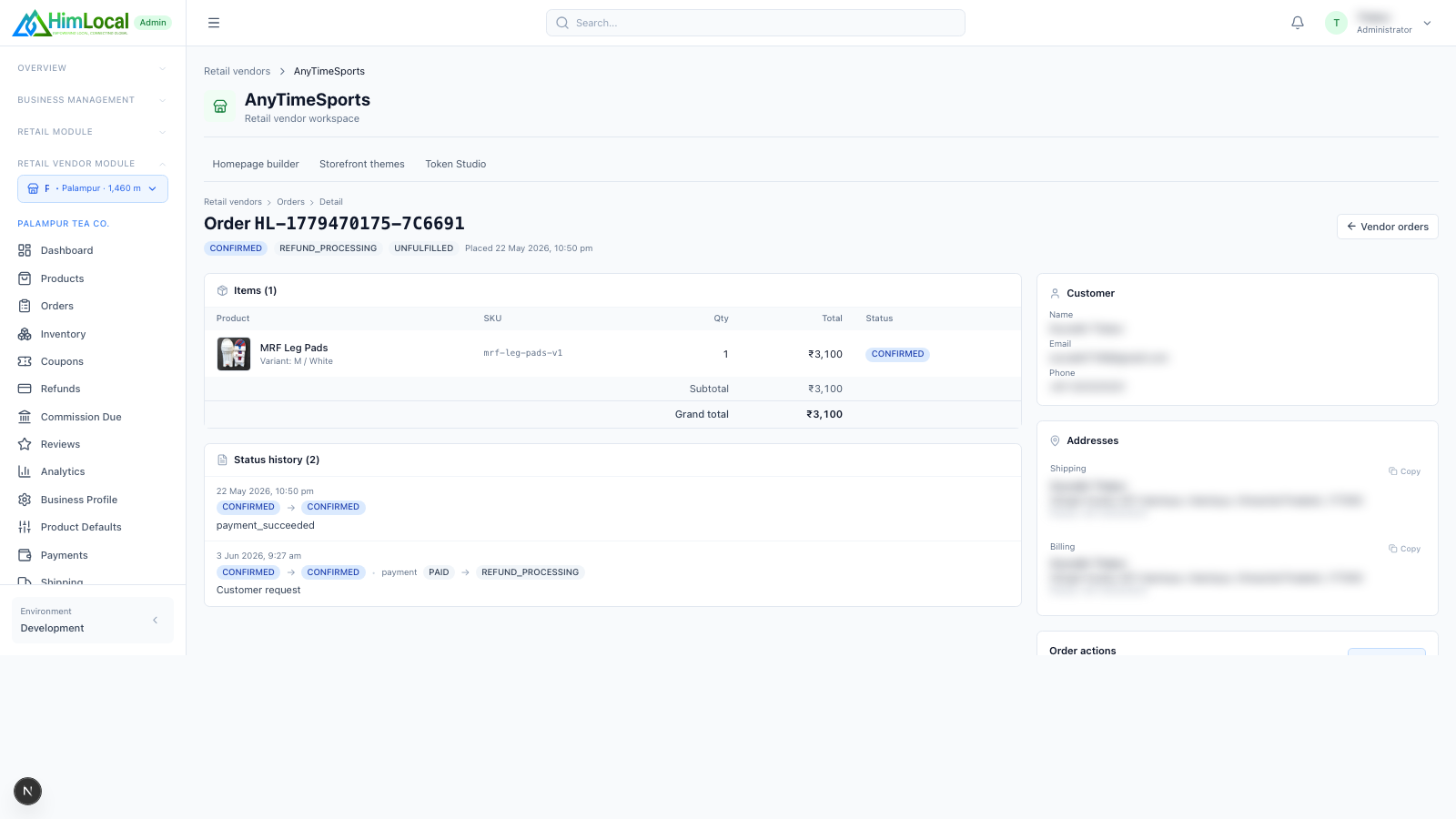Click the HimLocal logo
The image size is (1456, 819).
70,23
